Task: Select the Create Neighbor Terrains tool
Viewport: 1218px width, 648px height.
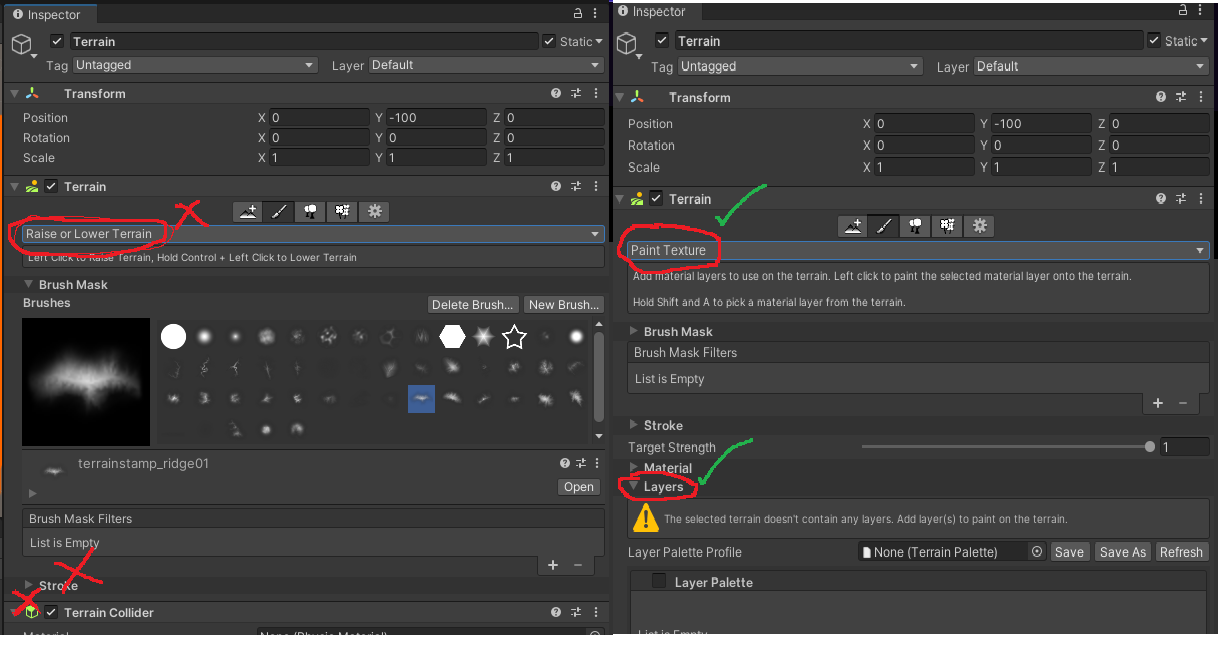Action: [x=248, y=211]
